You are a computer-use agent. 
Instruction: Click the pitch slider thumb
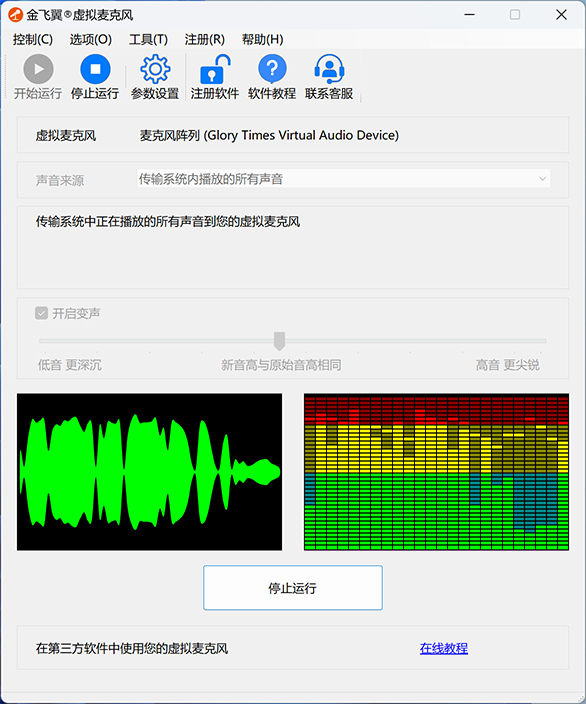279,341
